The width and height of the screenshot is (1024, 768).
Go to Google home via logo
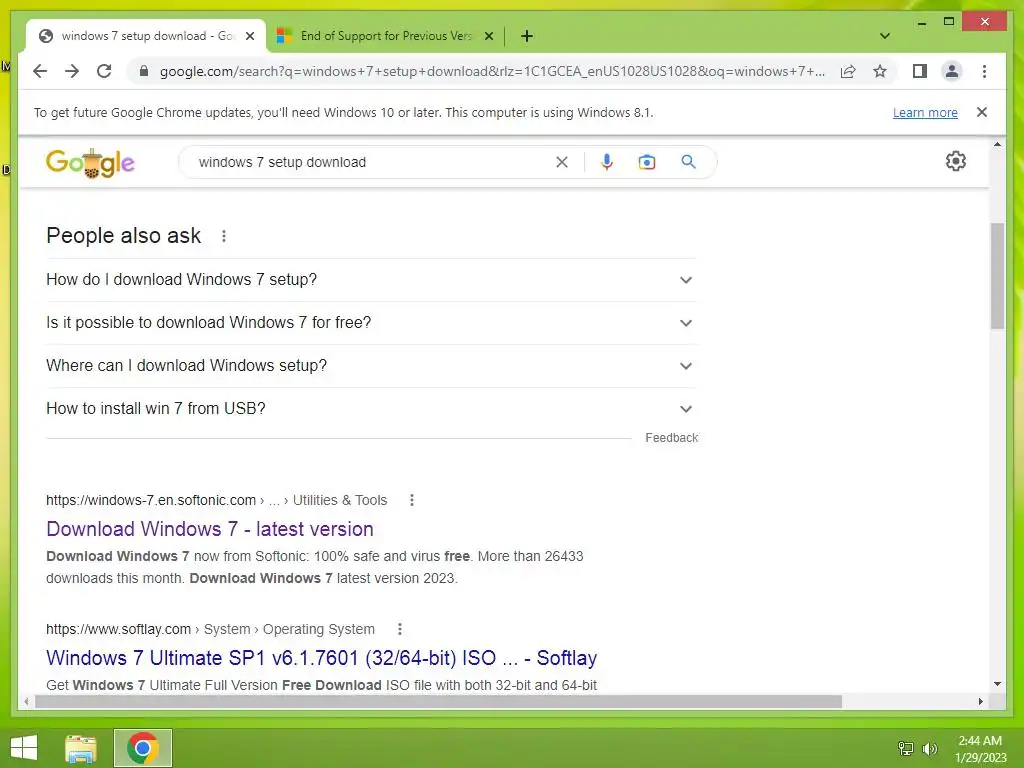[90, 163]
